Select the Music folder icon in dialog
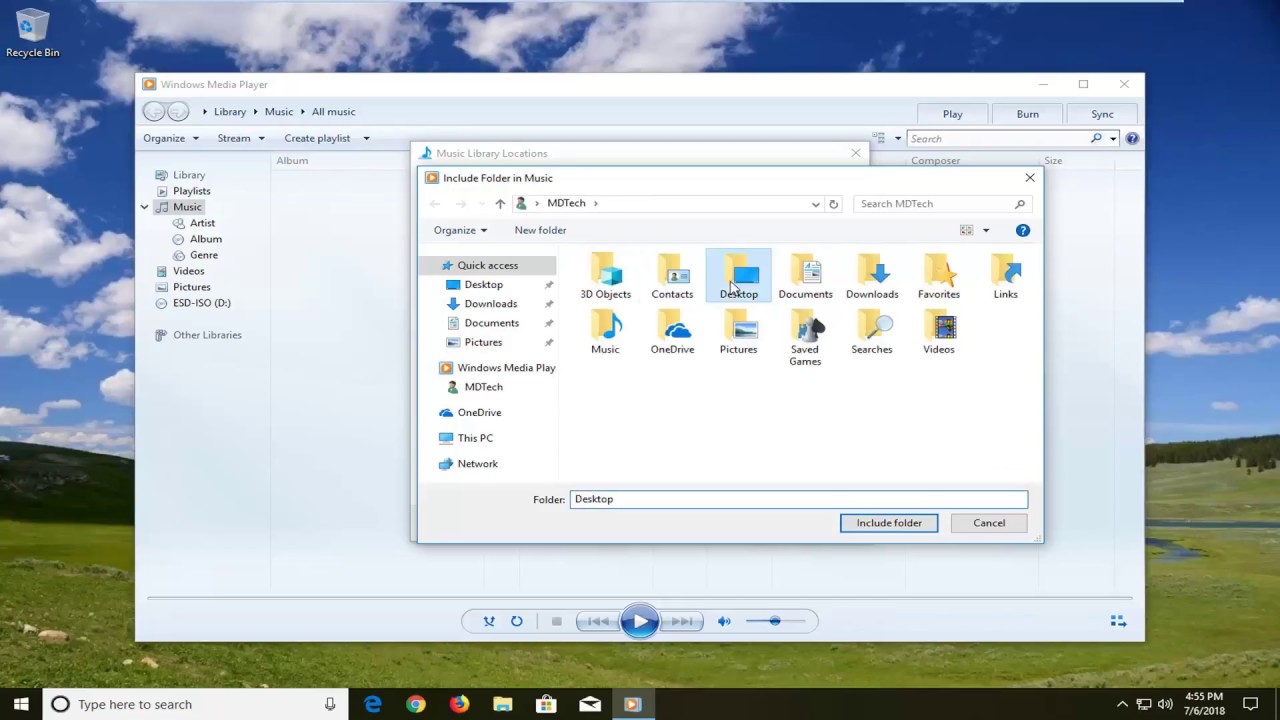The width and height of the screenshot is (1280, 720). (x=605, y=331)
